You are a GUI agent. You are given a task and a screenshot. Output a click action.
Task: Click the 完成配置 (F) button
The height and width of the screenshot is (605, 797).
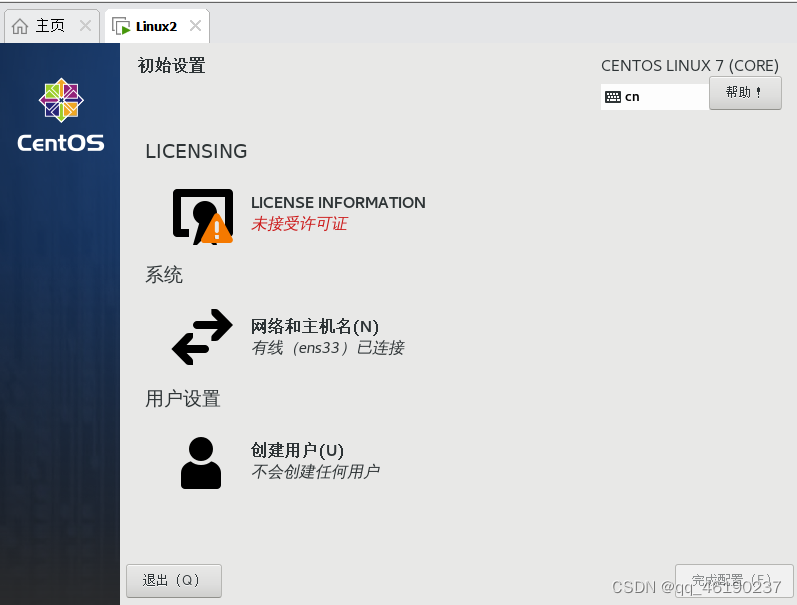click(734, 581)
